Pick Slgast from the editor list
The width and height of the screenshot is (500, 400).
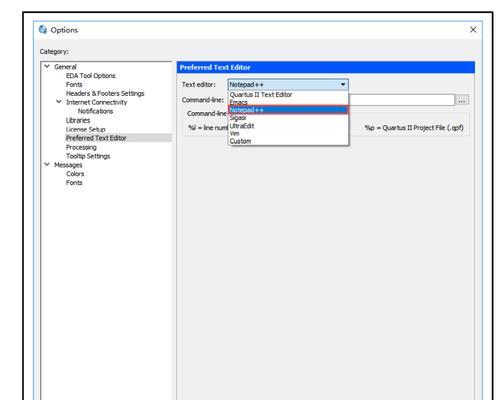pyautogui.click(x=288, y=118)
